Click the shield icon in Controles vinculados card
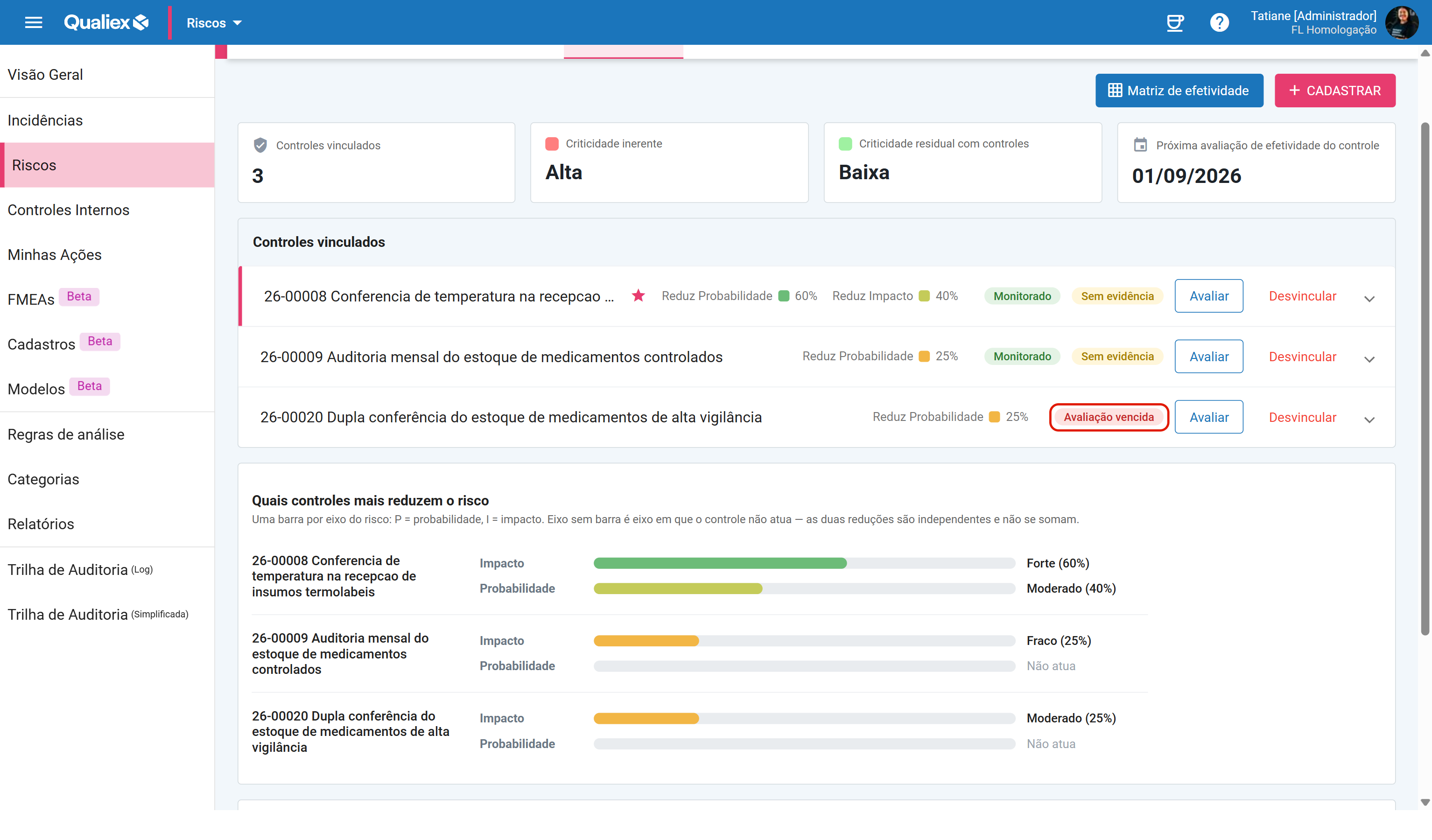The image size is (1432, 840). pos(260,146)
